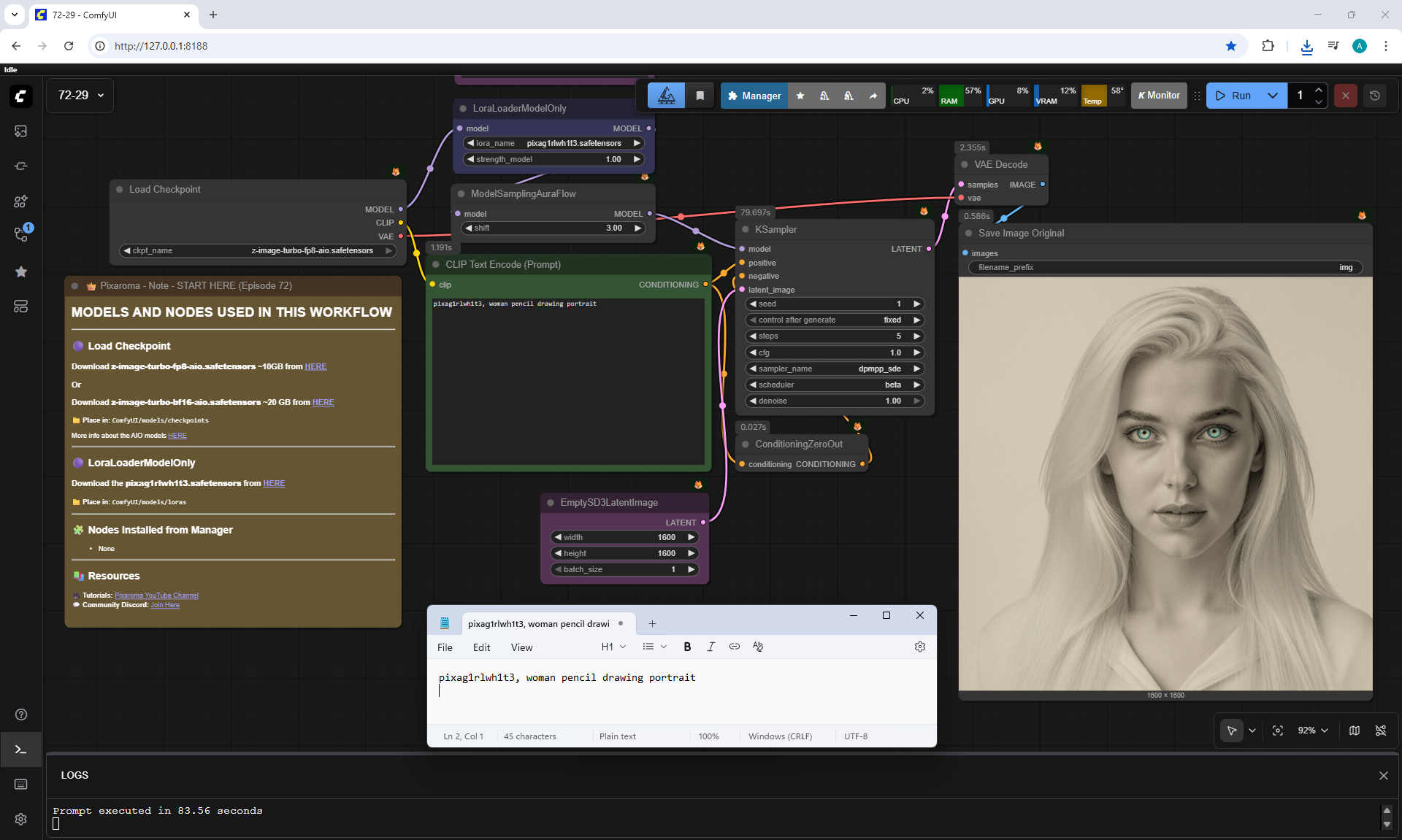1402x840 pixels.
Task: Open the Pixaroma YouTube Channel link
Action: (x=156, y=596)
